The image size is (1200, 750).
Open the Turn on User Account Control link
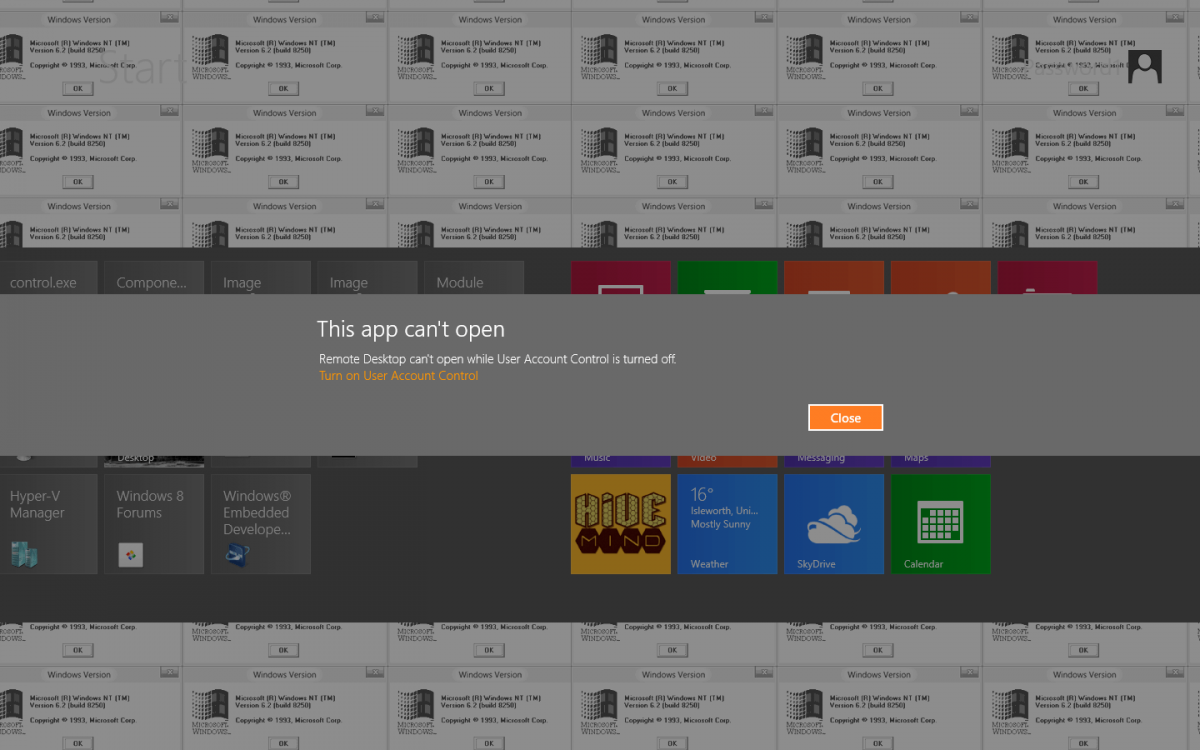[398, 376]
